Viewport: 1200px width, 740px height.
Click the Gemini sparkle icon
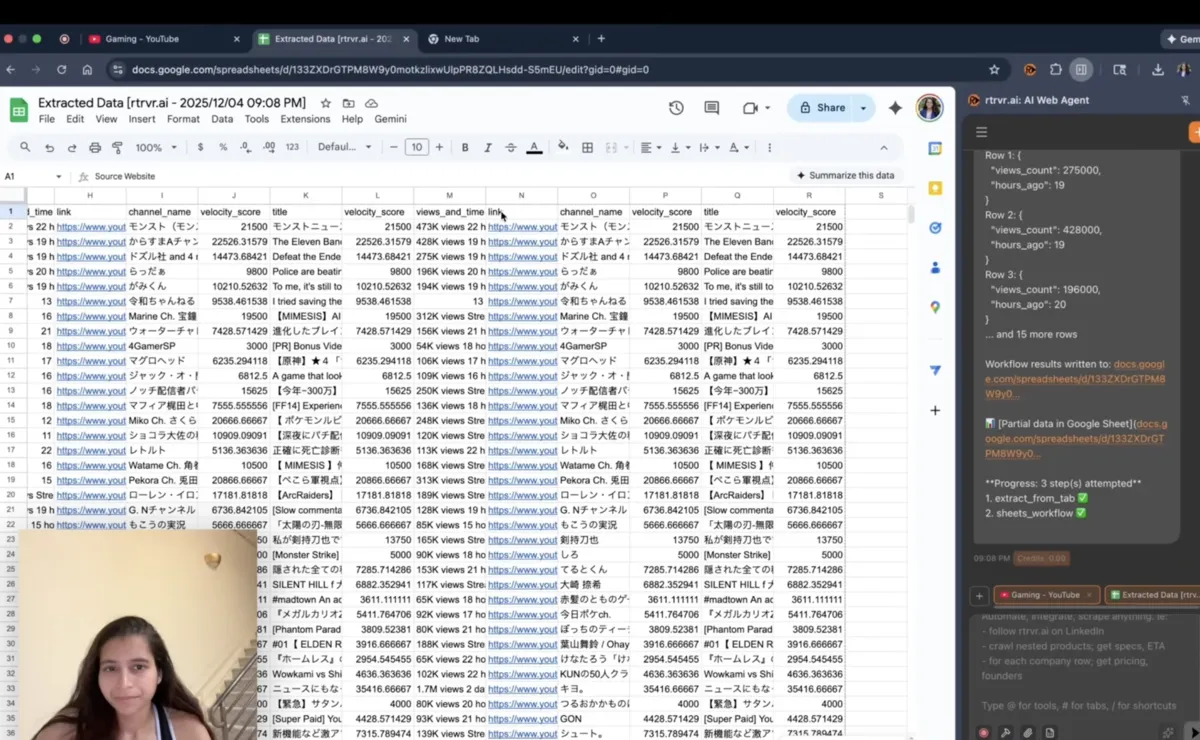click(x=895, y=108)
